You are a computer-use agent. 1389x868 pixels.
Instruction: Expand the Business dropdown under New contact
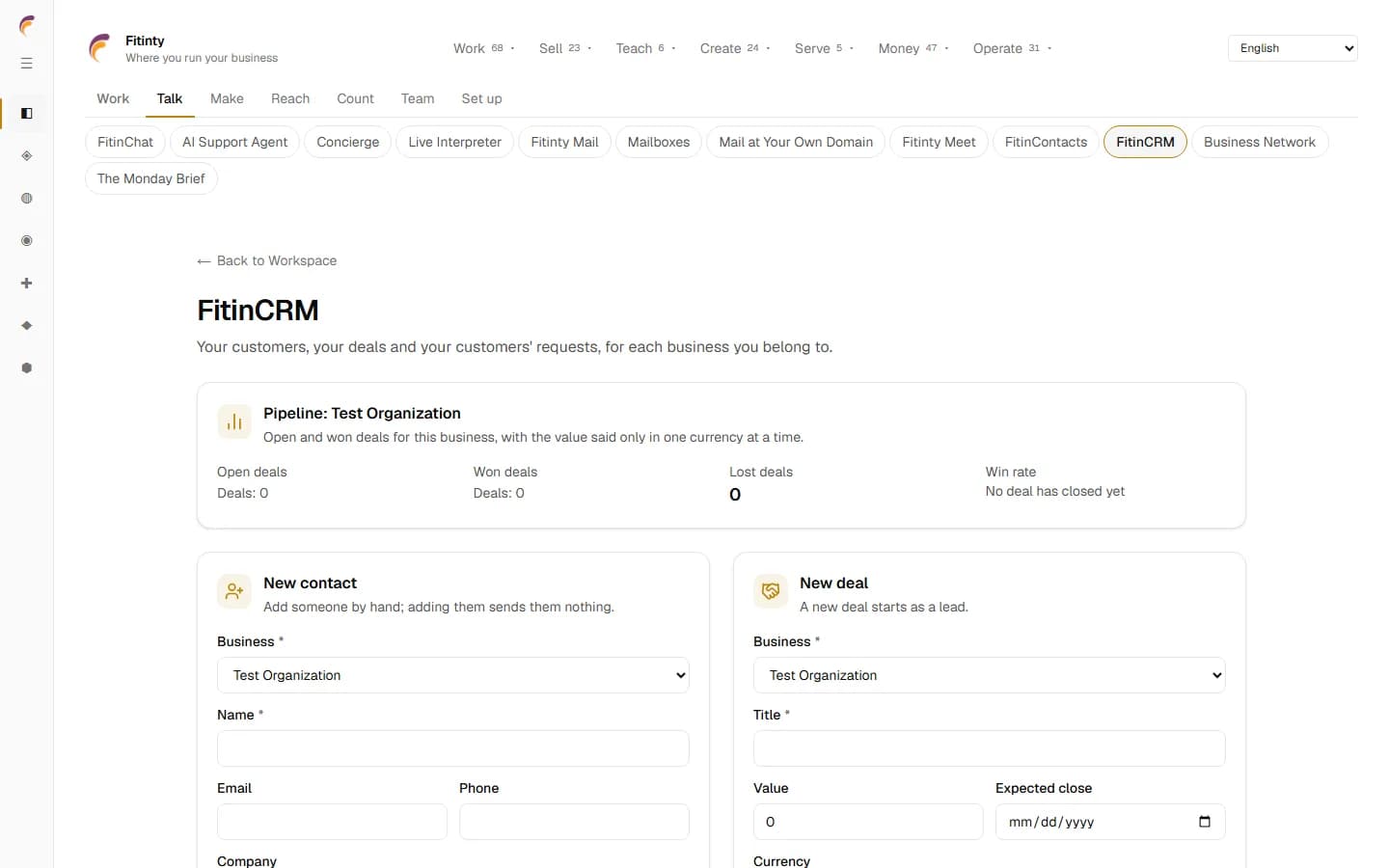pyautogui.click(x=453, y=675)
